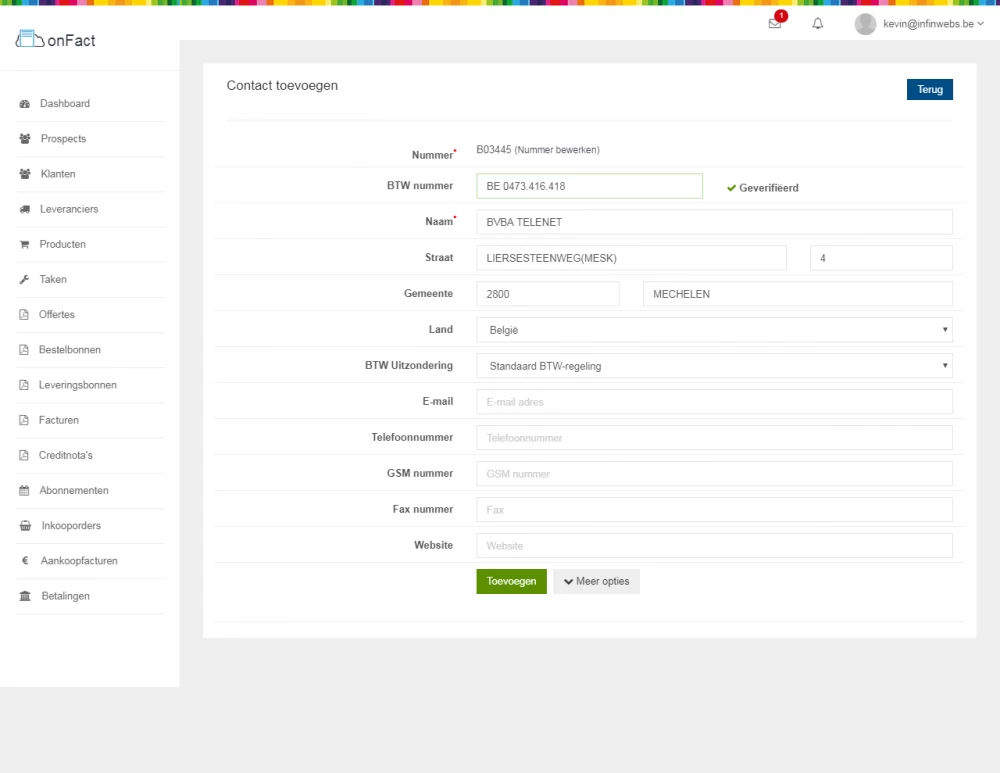Click the Nummer bewerken link

click(x=558, y=150)
